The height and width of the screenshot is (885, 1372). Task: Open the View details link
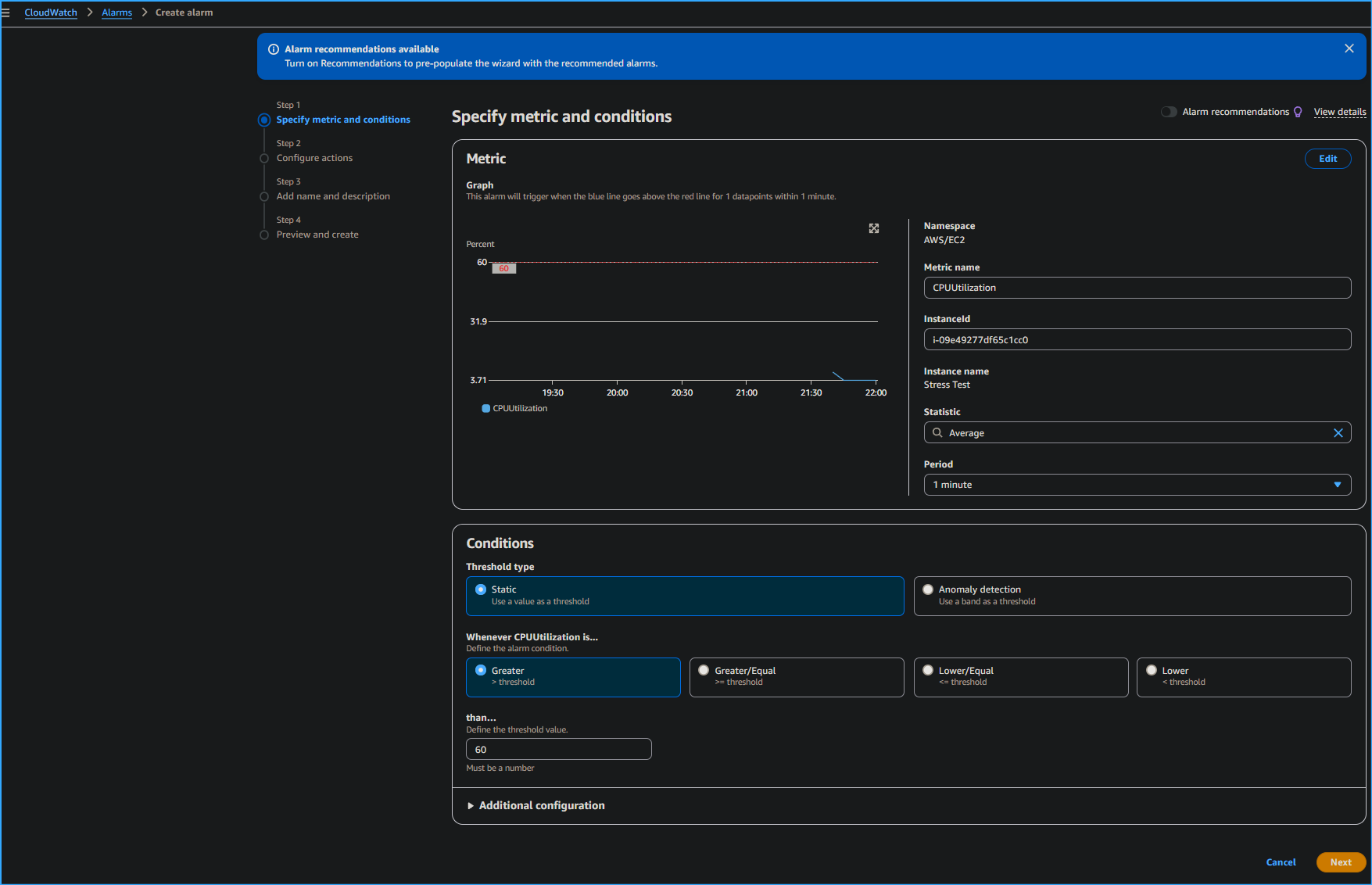tap(1339, 112)
